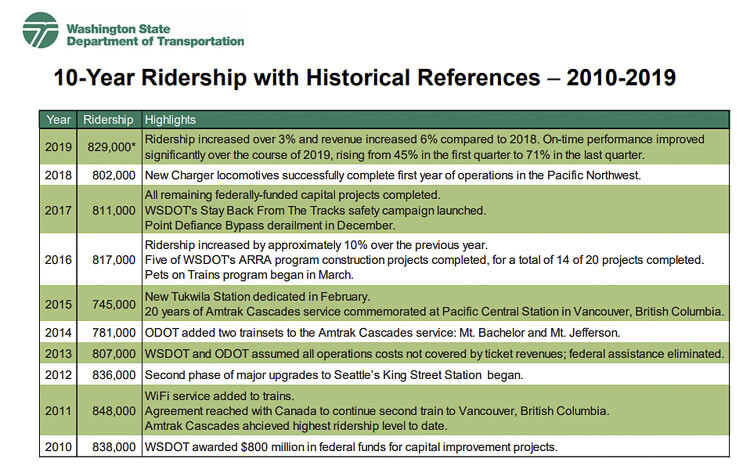Select the Year column header
The height and width of the screenshot is (473, 750).
click(x=58, y=119)
